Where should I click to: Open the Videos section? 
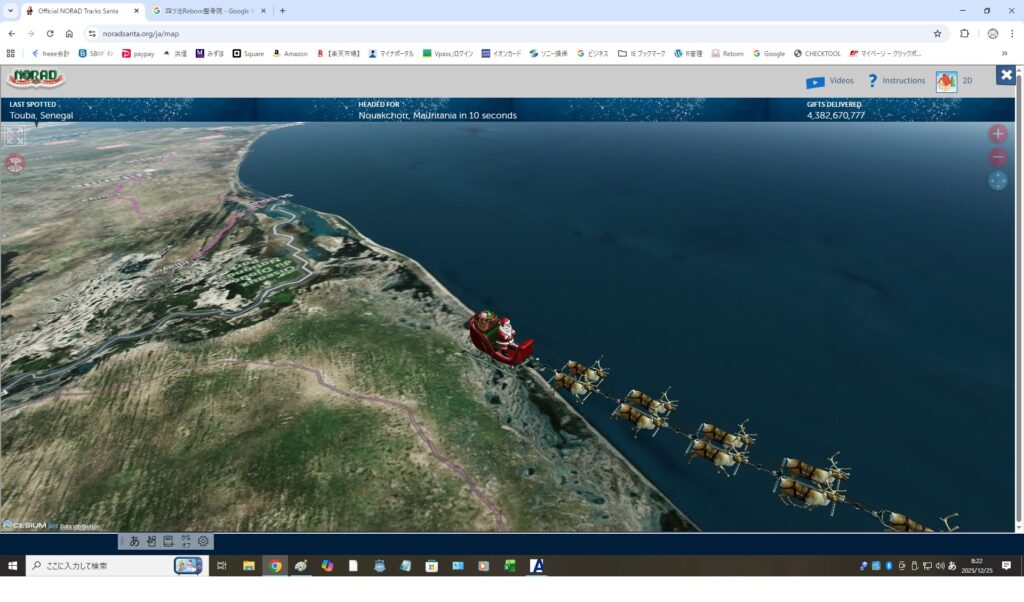tap(829, 81)
